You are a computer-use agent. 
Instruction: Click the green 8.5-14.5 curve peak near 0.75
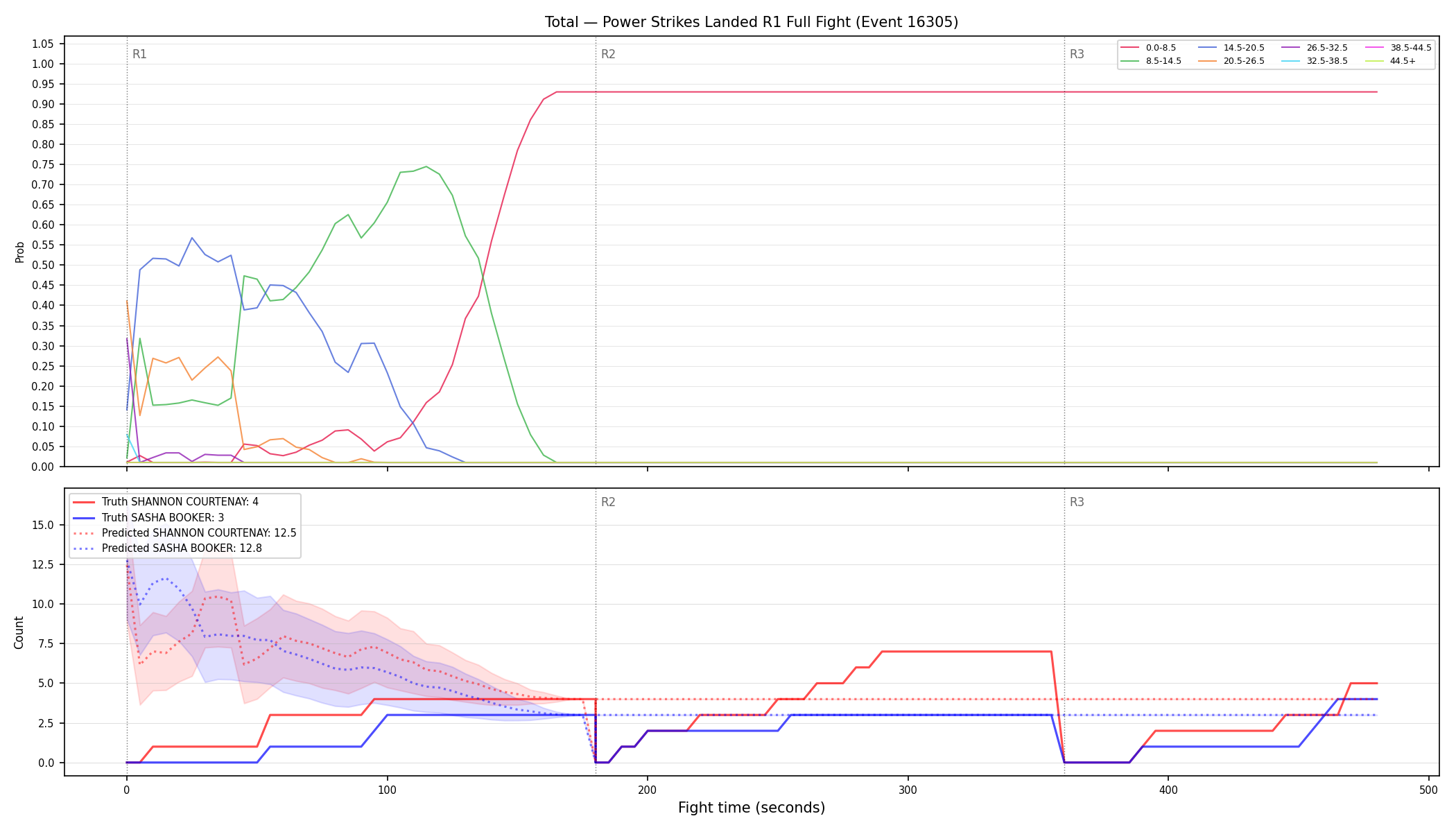426,166
